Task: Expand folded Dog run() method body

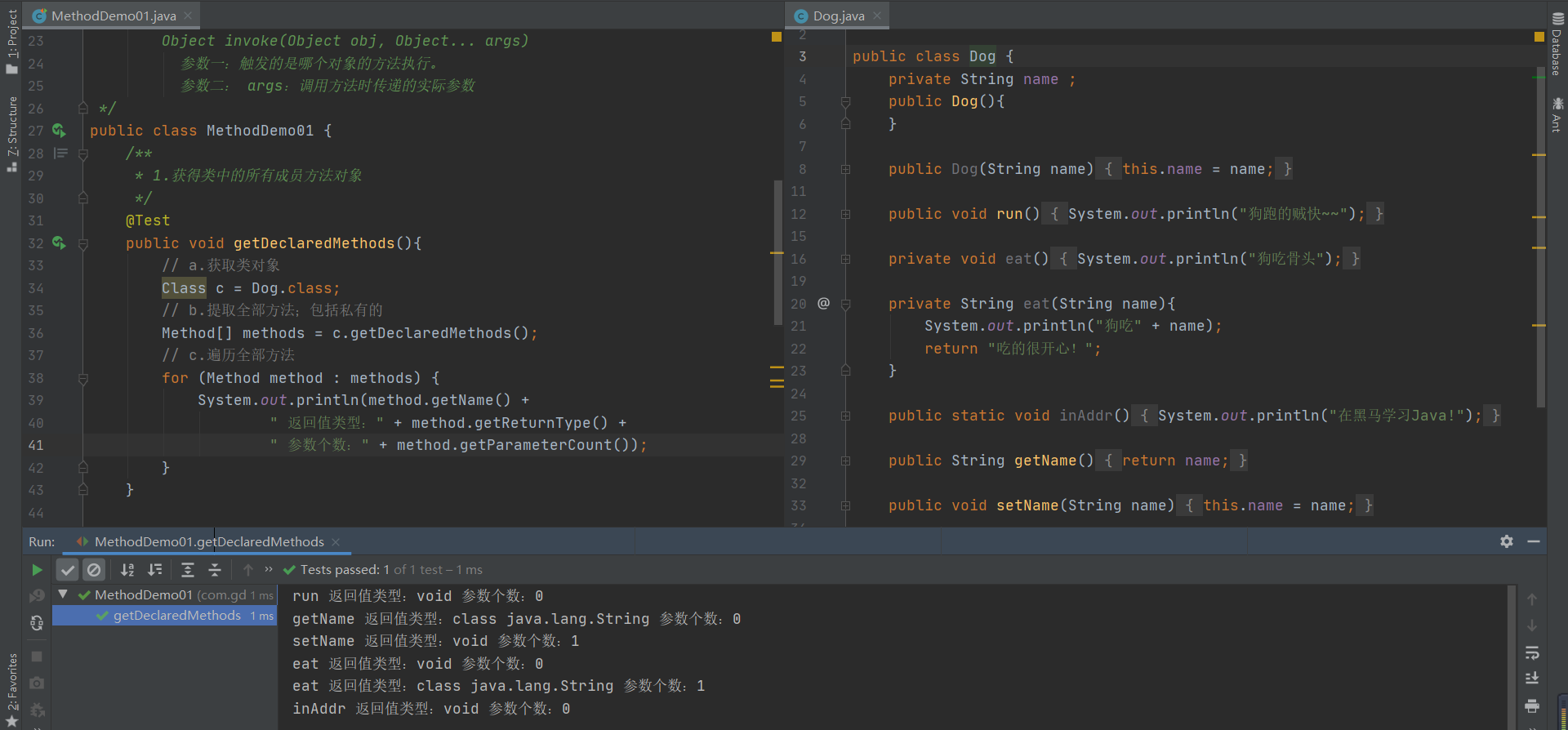Action: (845, 214)
